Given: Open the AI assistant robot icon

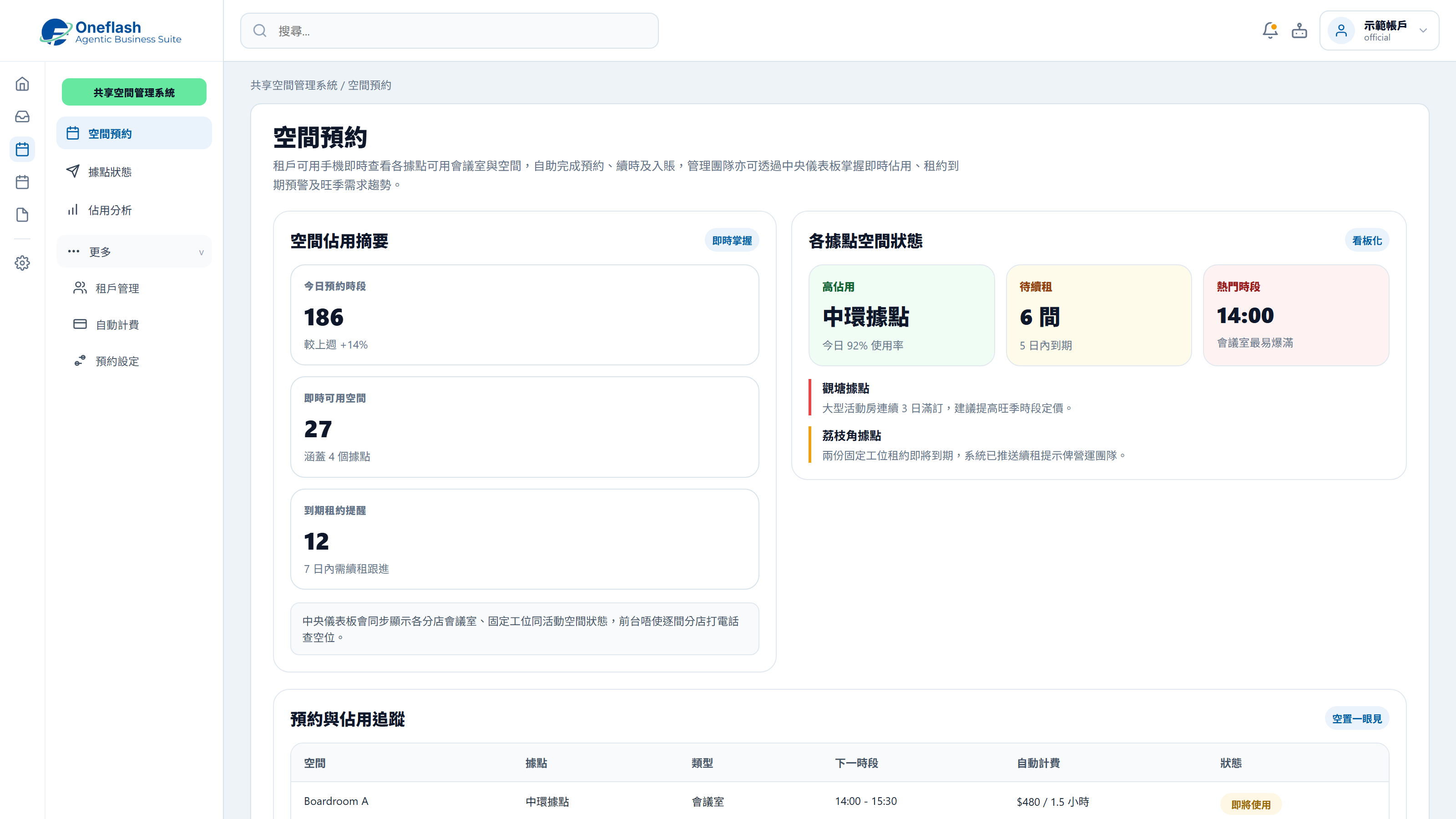Looking at the screenshot, I should tap(1299, 30).
